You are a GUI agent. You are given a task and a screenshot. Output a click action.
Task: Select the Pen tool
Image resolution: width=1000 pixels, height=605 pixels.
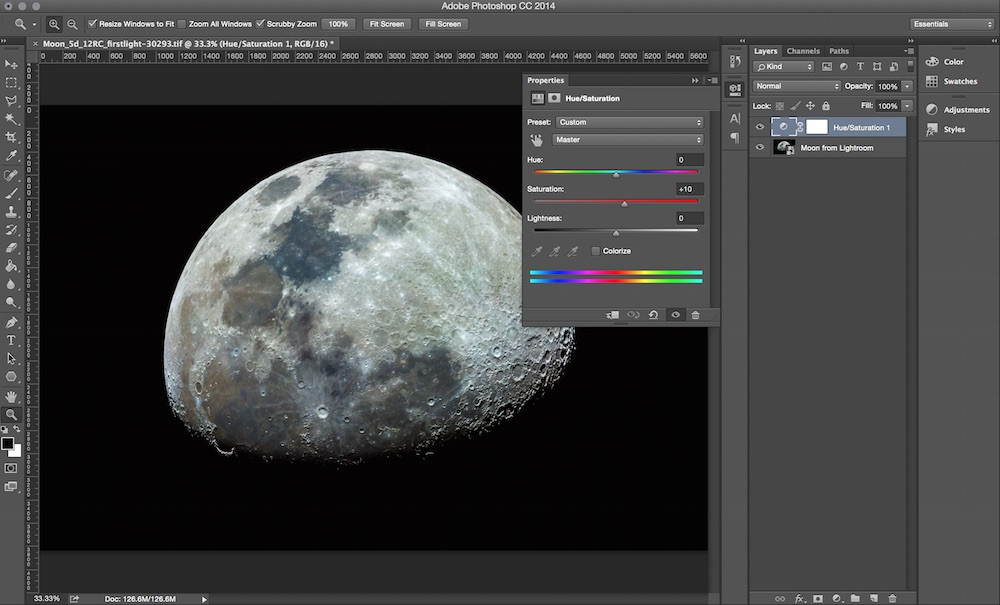(x=11, y=322)
